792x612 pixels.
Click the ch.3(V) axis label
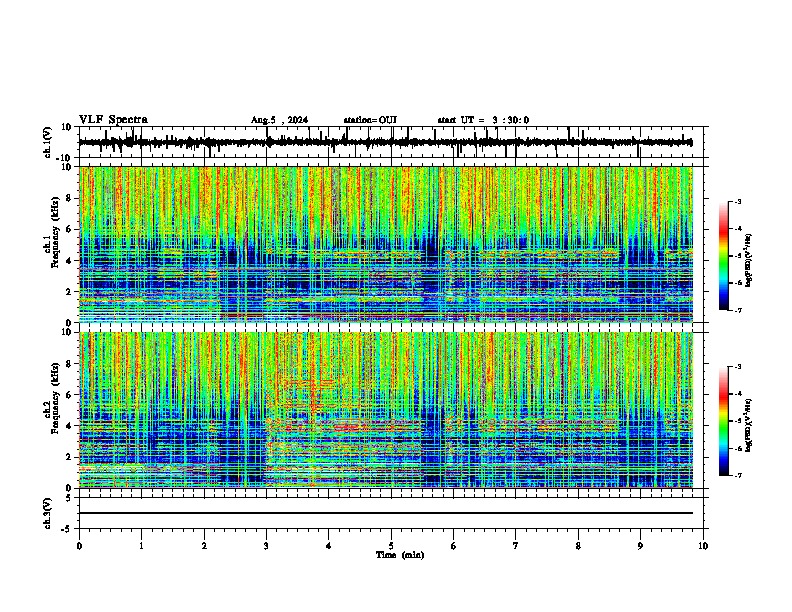(x=48, y=513)
